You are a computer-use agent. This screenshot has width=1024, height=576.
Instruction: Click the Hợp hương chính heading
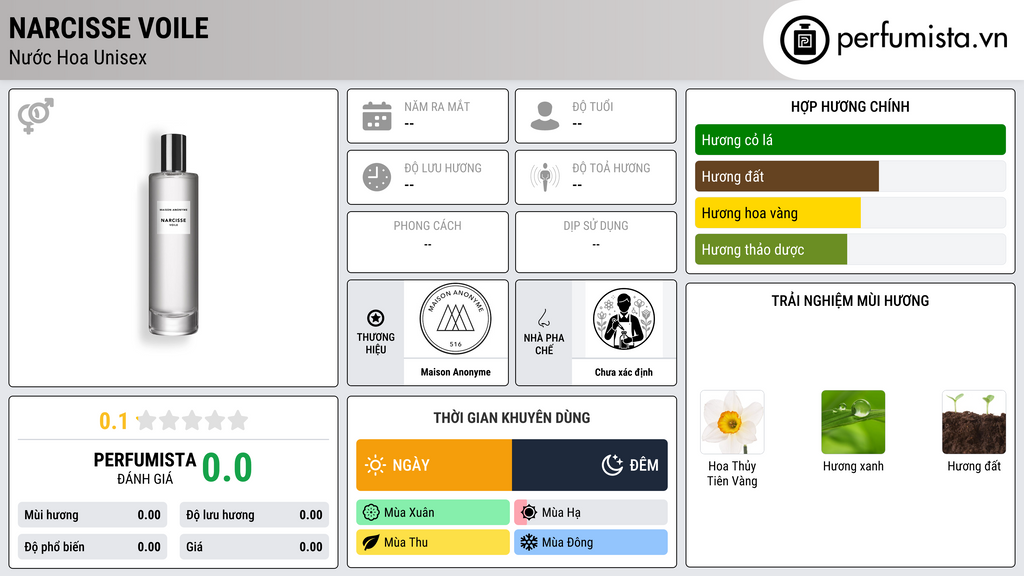point(850,106)
